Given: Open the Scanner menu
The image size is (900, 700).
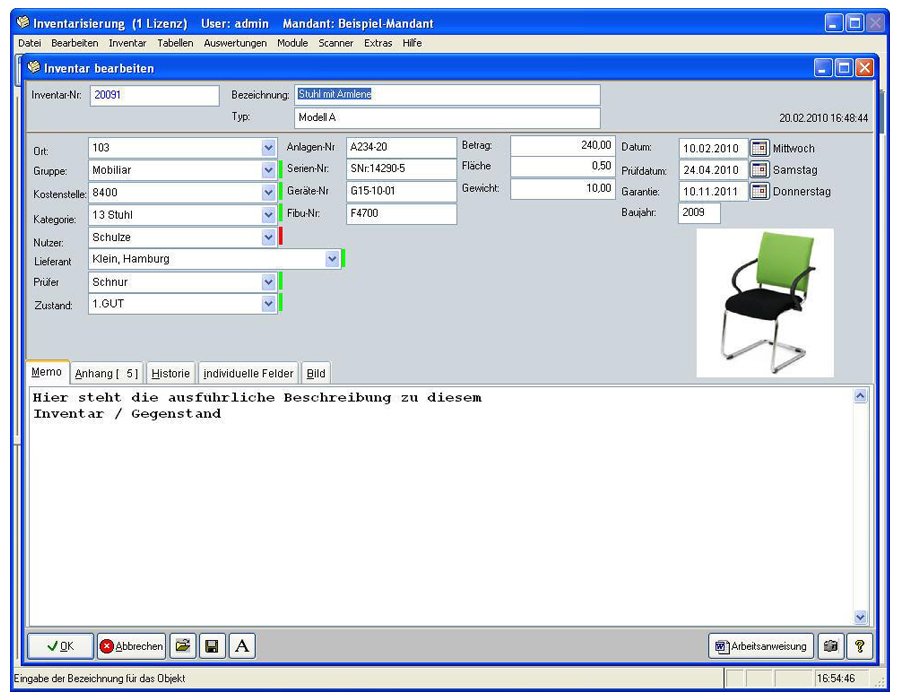Looking at the screenshot, I should 336,43.
